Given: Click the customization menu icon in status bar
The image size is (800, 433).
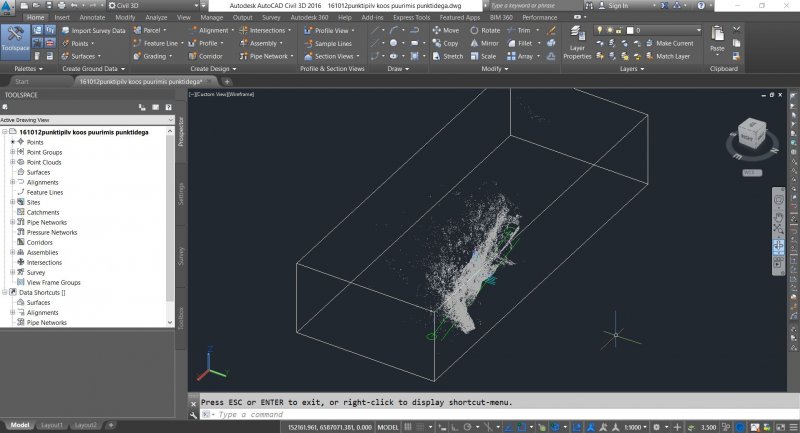Looking at the screenshot, I should tap(793, 427).
